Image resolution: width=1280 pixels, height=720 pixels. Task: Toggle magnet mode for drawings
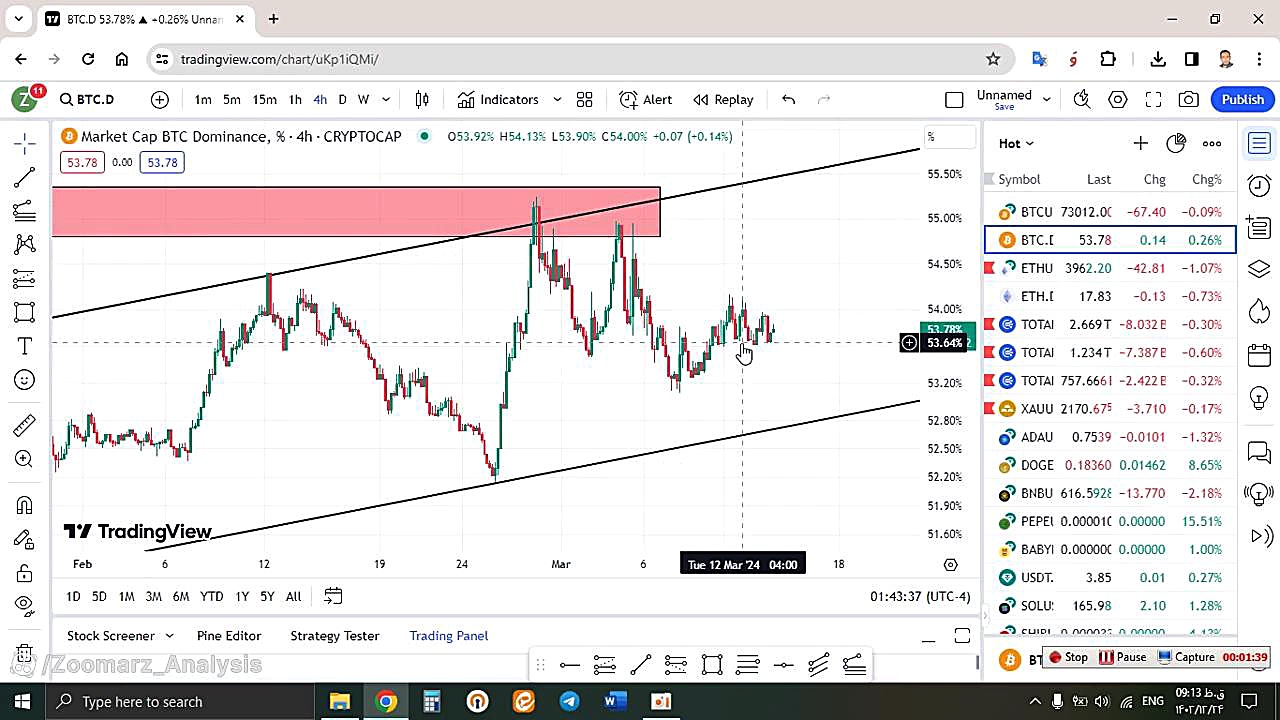(x=25, y=505)
